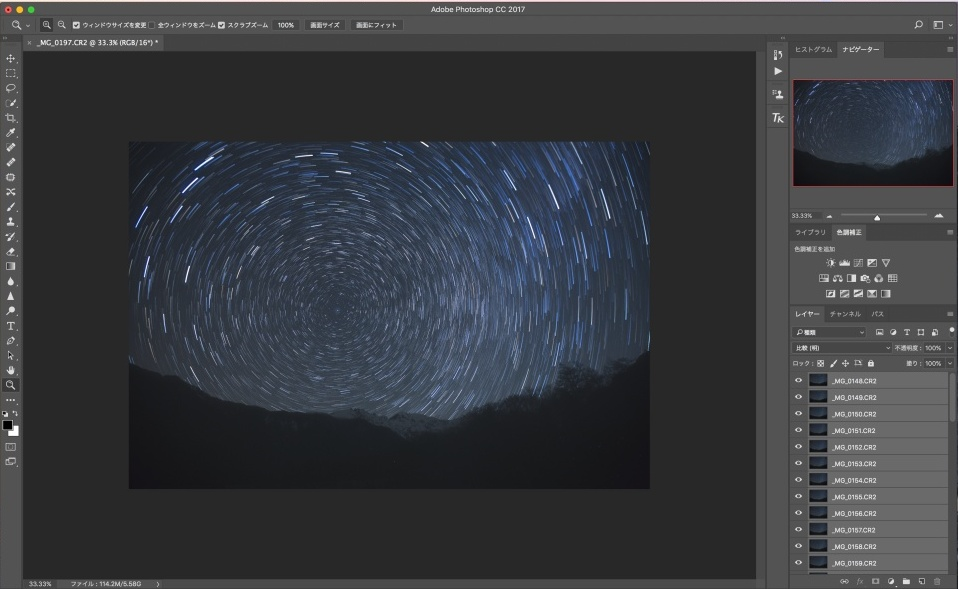Switch to the ナビゲーター tab
This screenshot has height=589, width=958.
[861, 49]
